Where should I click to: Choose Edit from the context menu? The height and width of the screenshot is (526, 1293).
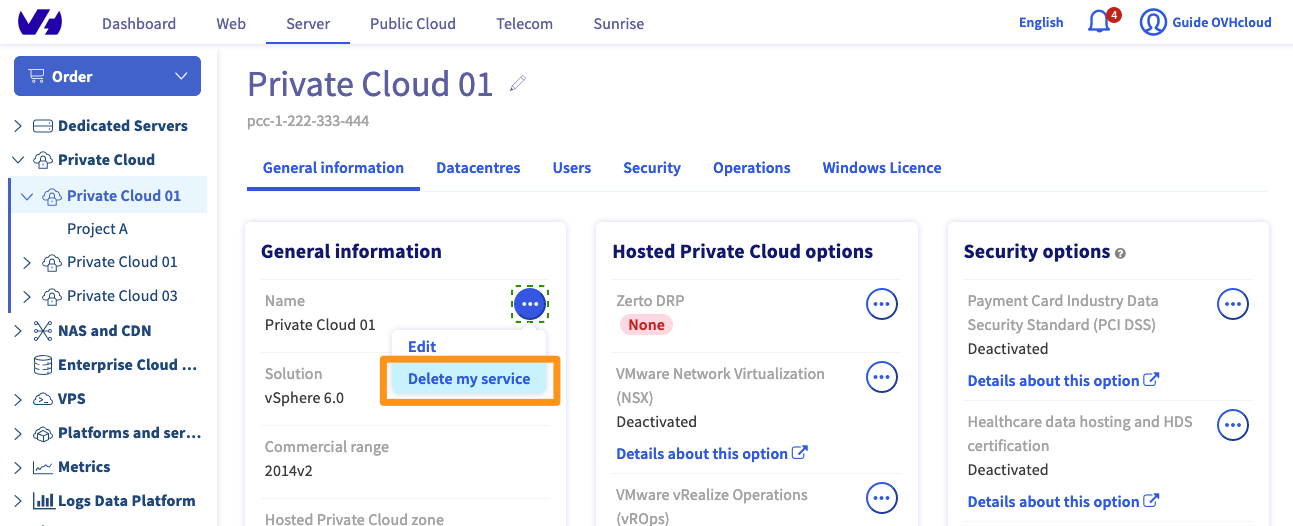click(422, 346)
